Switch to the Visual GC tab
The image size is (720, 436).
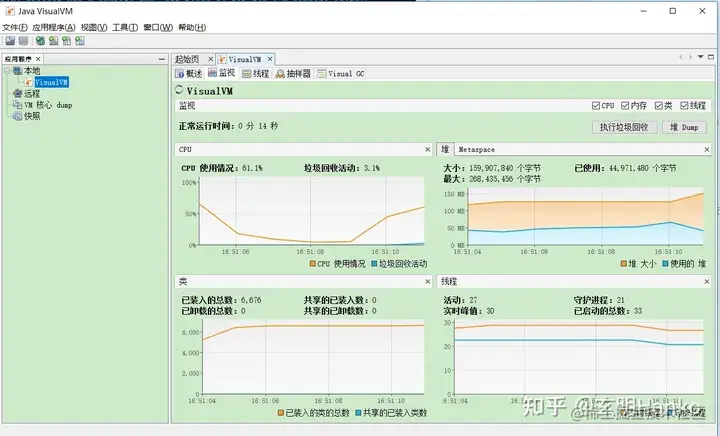click(x=341, y=73)
